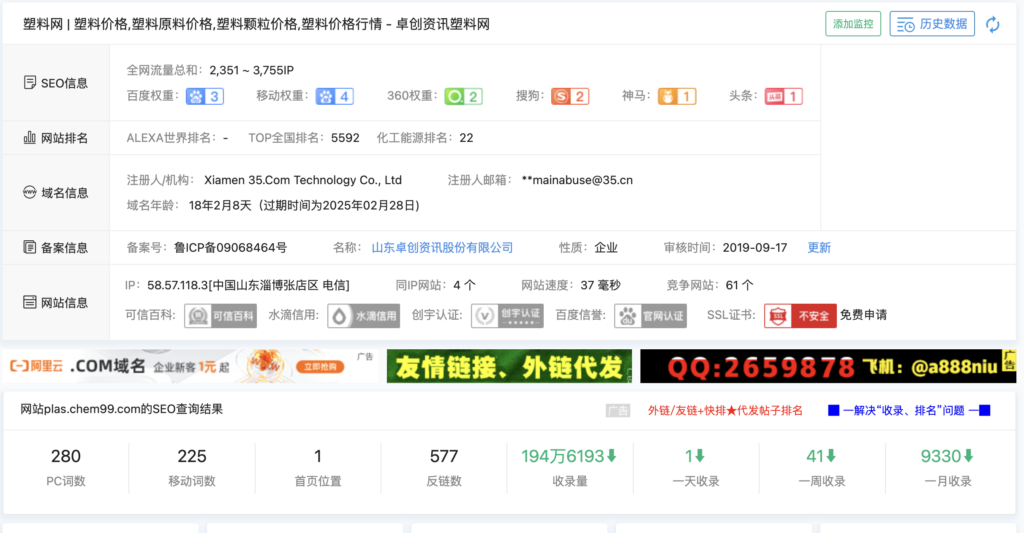Click the 创宇认证 badge
Screen dimensions: 1024x533
pos(507,316)
